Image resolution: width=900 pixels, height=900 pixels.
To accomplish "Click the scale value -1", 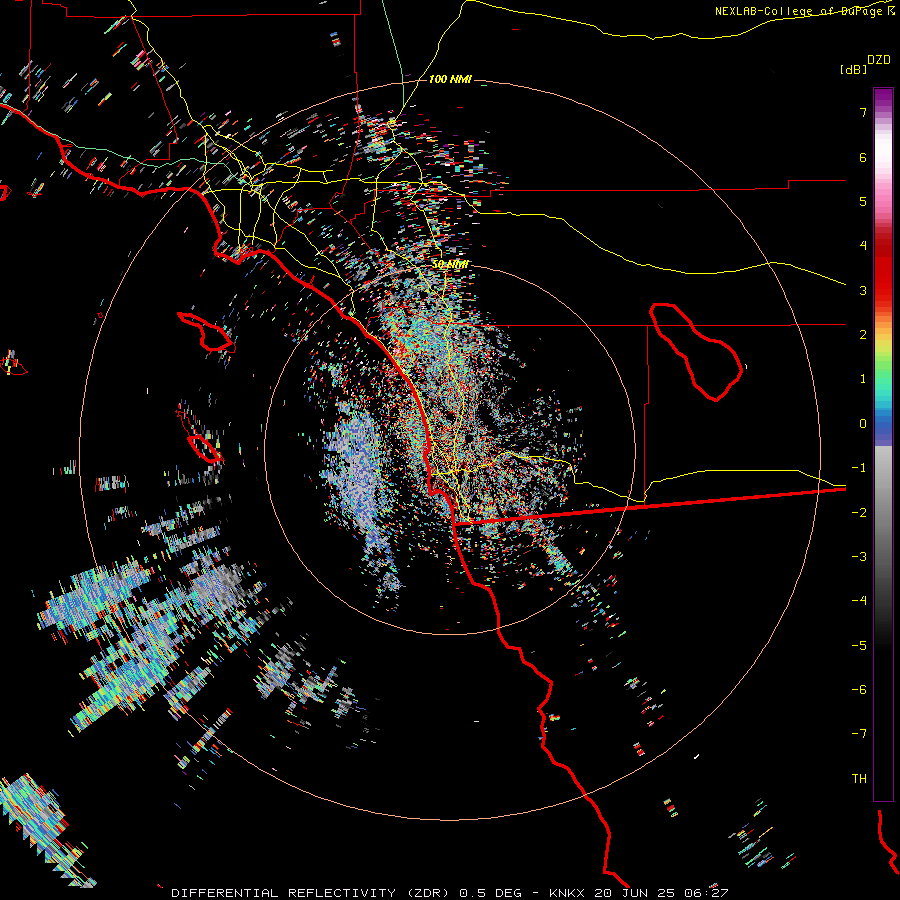I will (859, 468).
